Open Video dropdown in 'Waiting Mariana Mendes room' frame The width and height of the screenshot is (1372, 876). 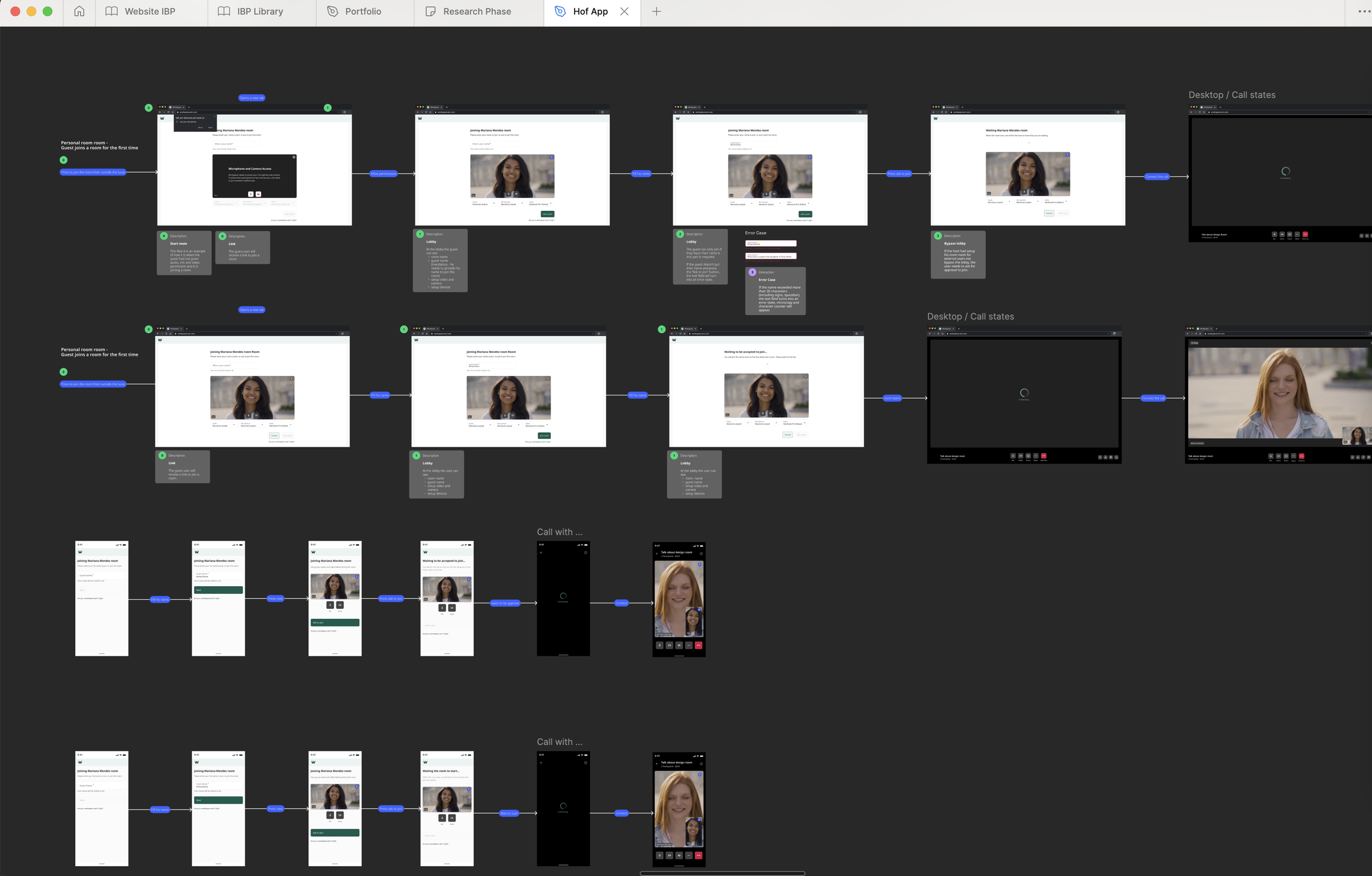point(1056,202)
